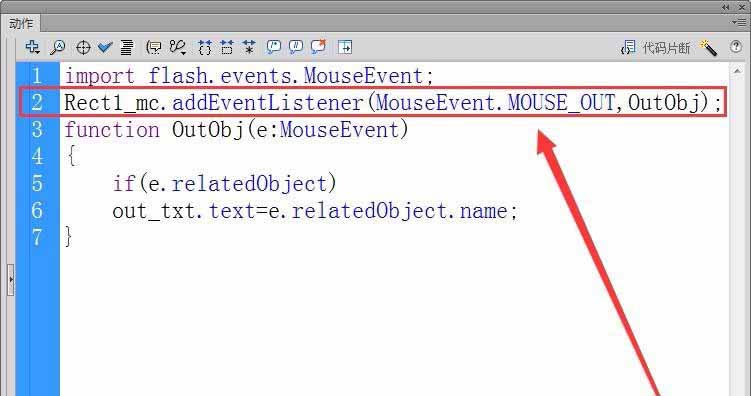
Task: Click line number 5 in the gutter
Action: pos(37,184)
